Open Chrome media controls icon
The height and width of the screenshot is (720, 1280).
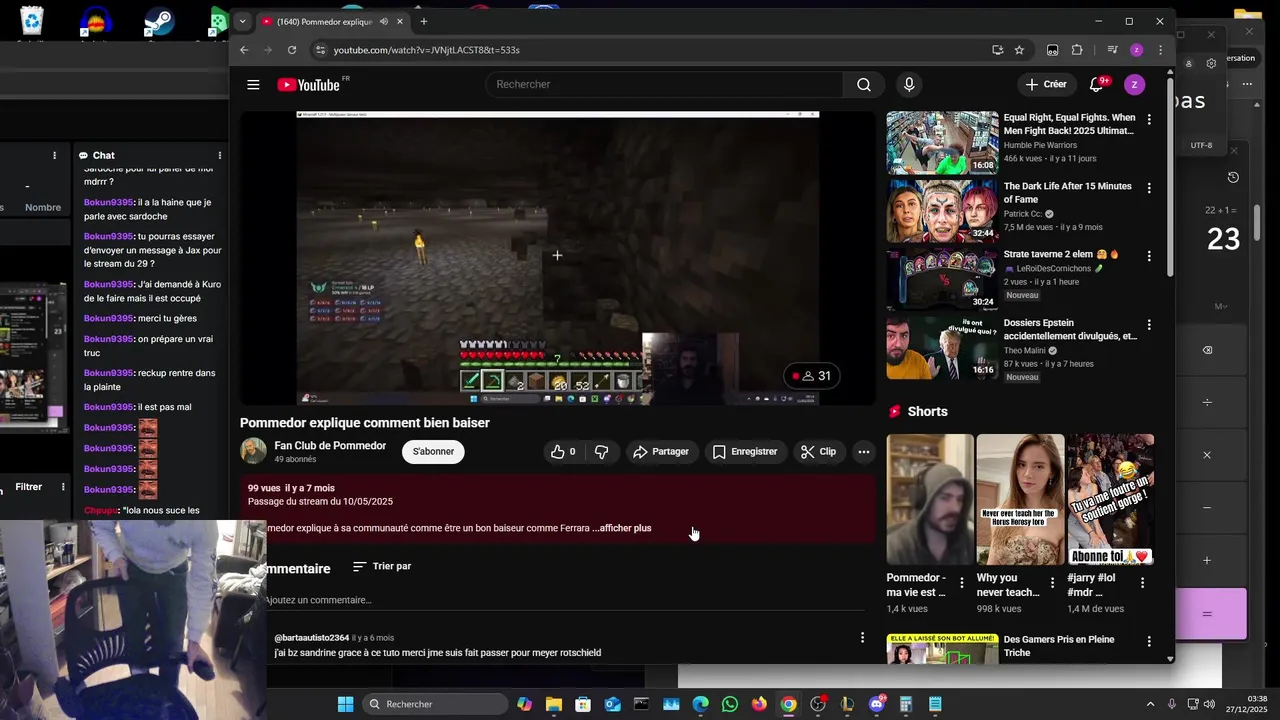[1112, 50]
